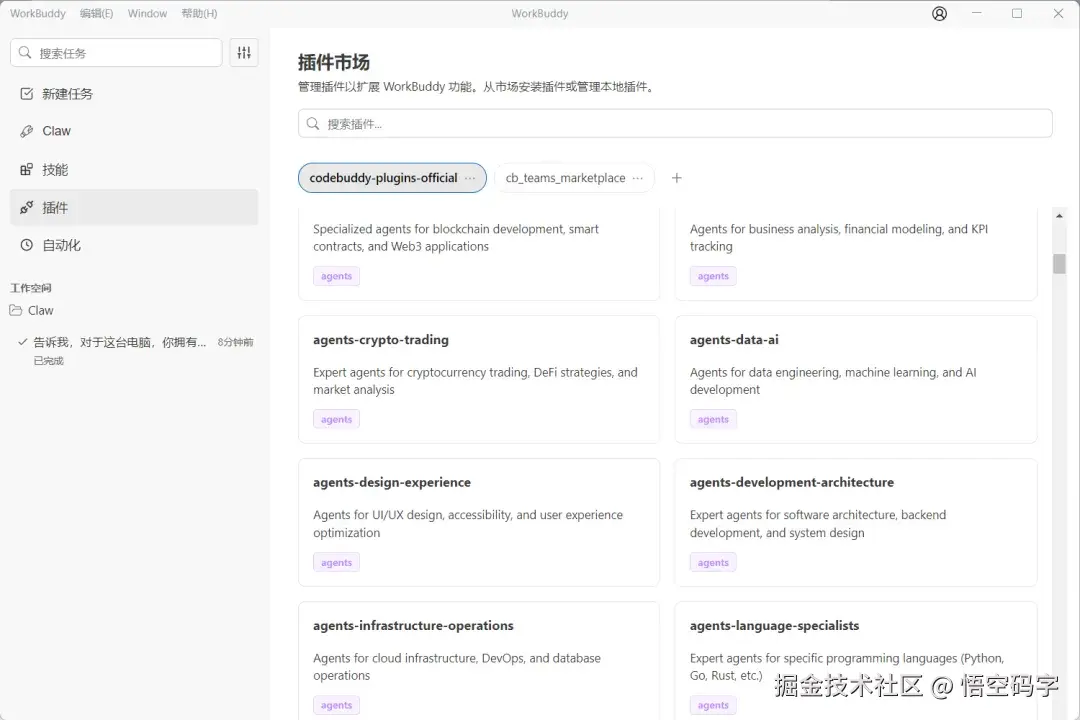This screenshot has height=720, width=1080.
Task: Open the 帮助(H) menu
Action: (x=199, y=14)
